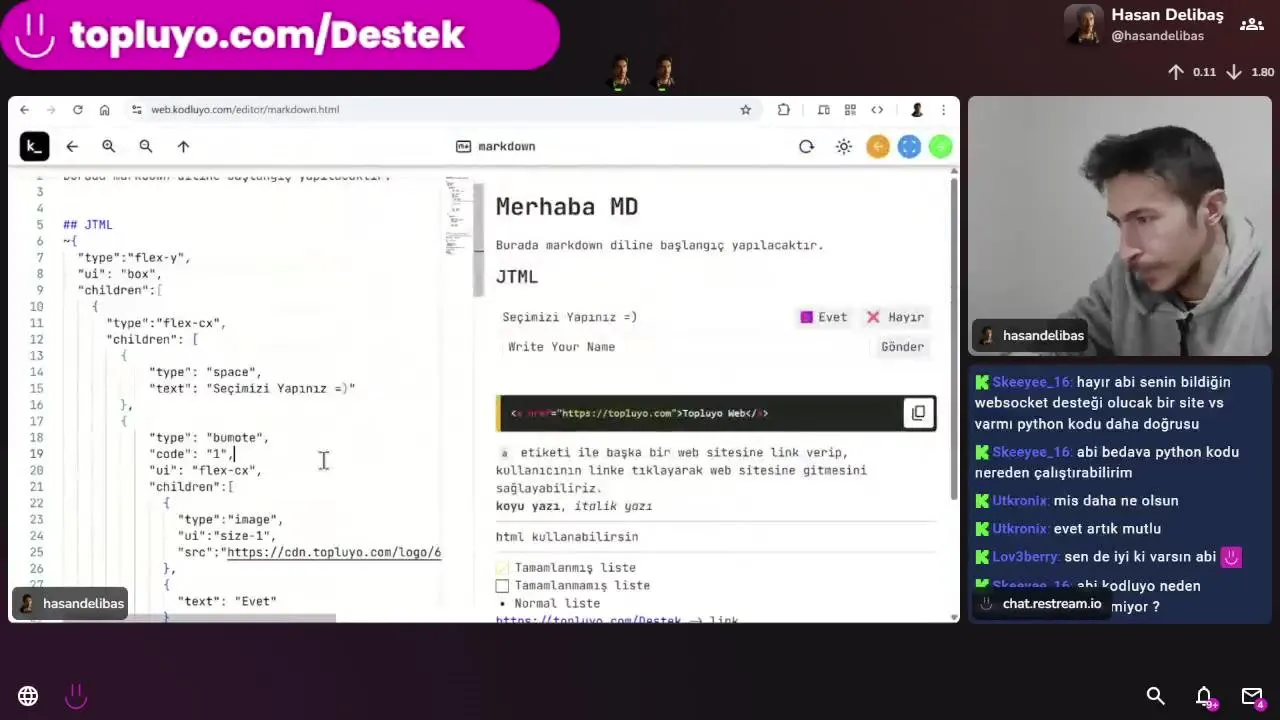Click the browser media control icon
This screenshot has height=720, width=1280.
pyautogui.click(x=824, y=110)
